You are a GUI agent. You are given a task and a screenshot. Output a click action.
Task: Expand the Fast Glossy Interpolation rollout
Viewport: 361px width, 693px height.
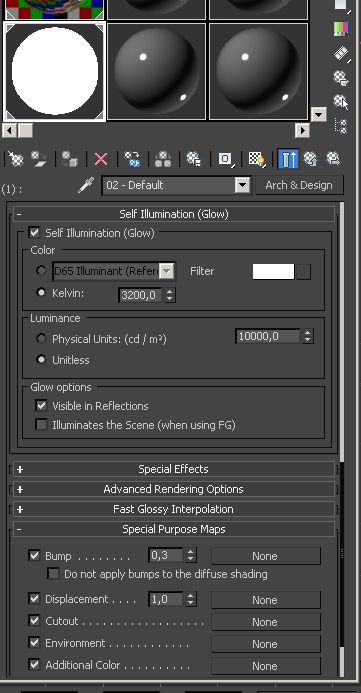(x=174, y=509)
